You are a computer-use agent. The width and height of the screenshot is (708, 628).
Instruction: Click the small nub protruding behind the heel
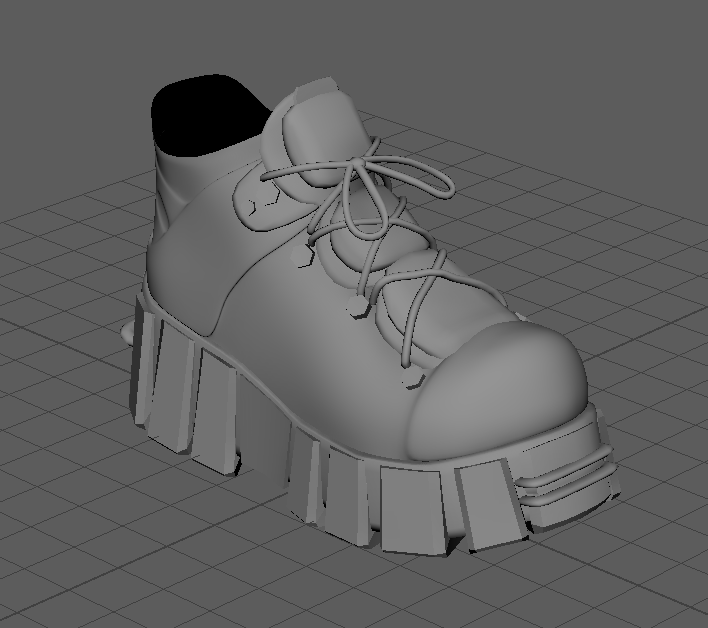point(128,332)
